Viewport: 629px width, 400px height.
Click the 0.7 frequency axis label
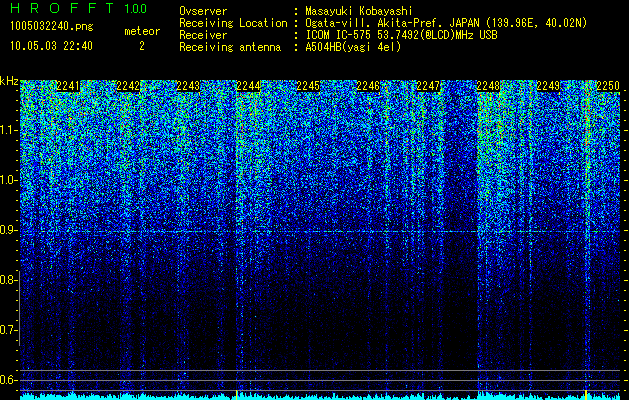tap(9, 330)
